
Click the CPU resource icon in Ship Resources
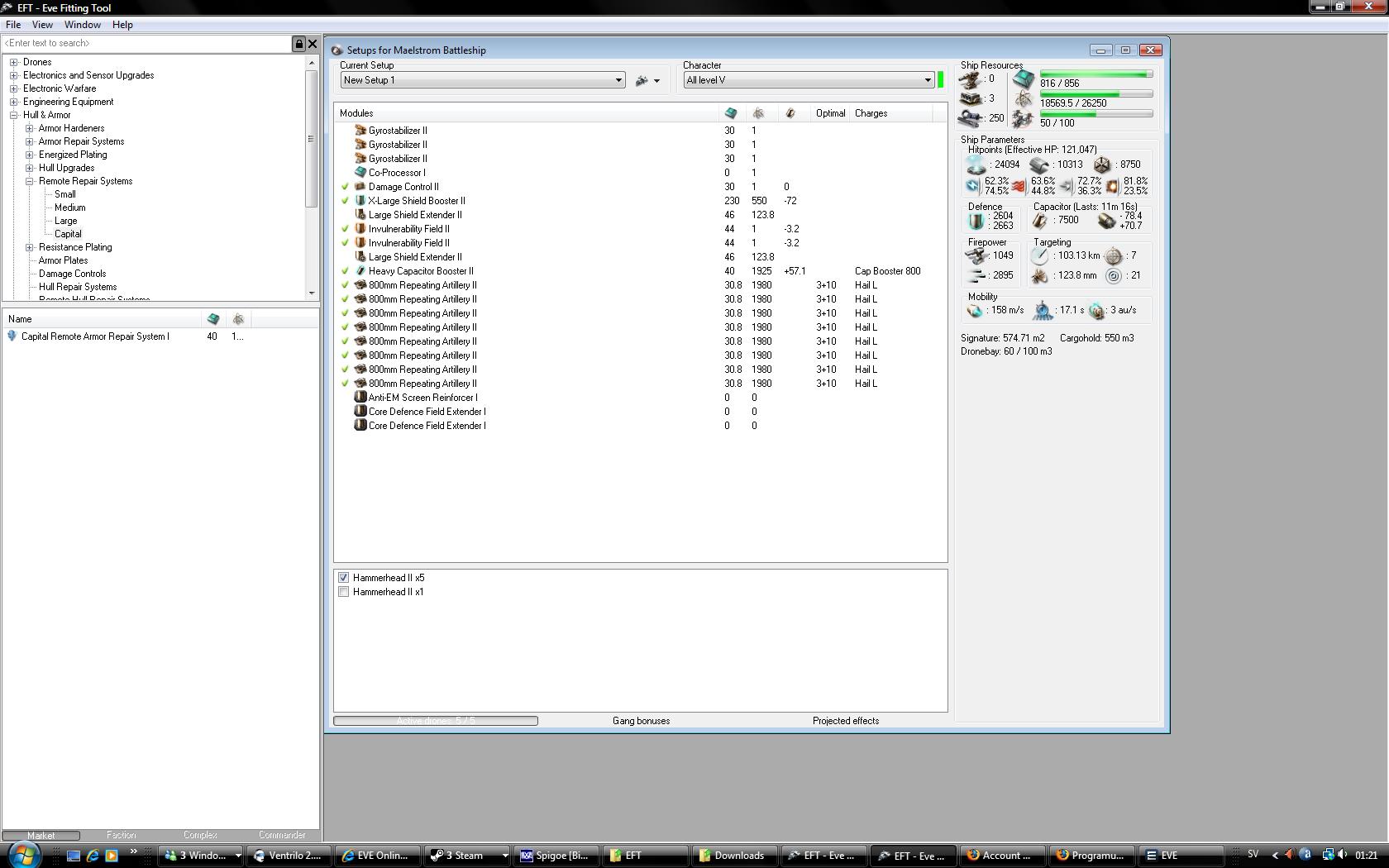1024,79
